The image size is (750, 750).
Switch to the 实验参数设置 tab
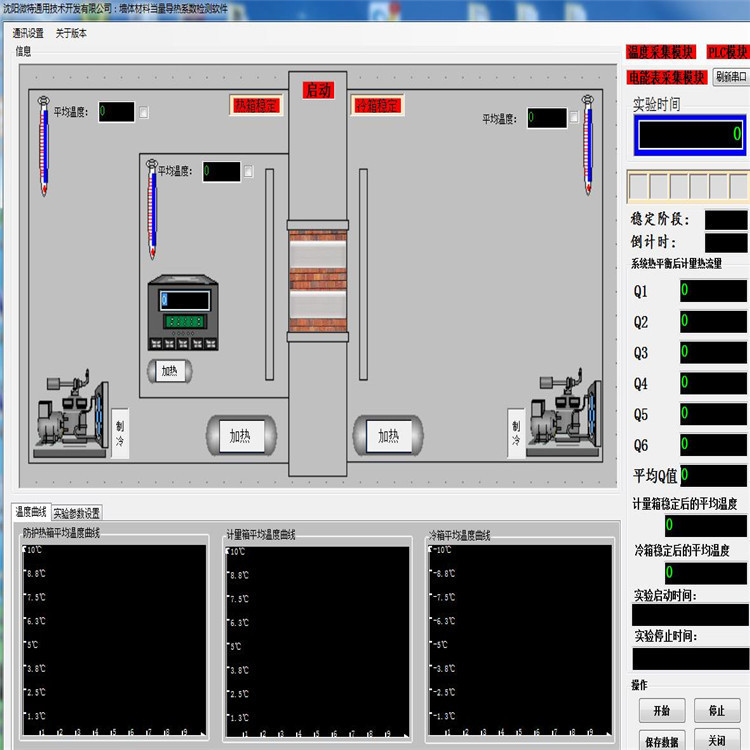pyautogui.click(x=77, y=513)
